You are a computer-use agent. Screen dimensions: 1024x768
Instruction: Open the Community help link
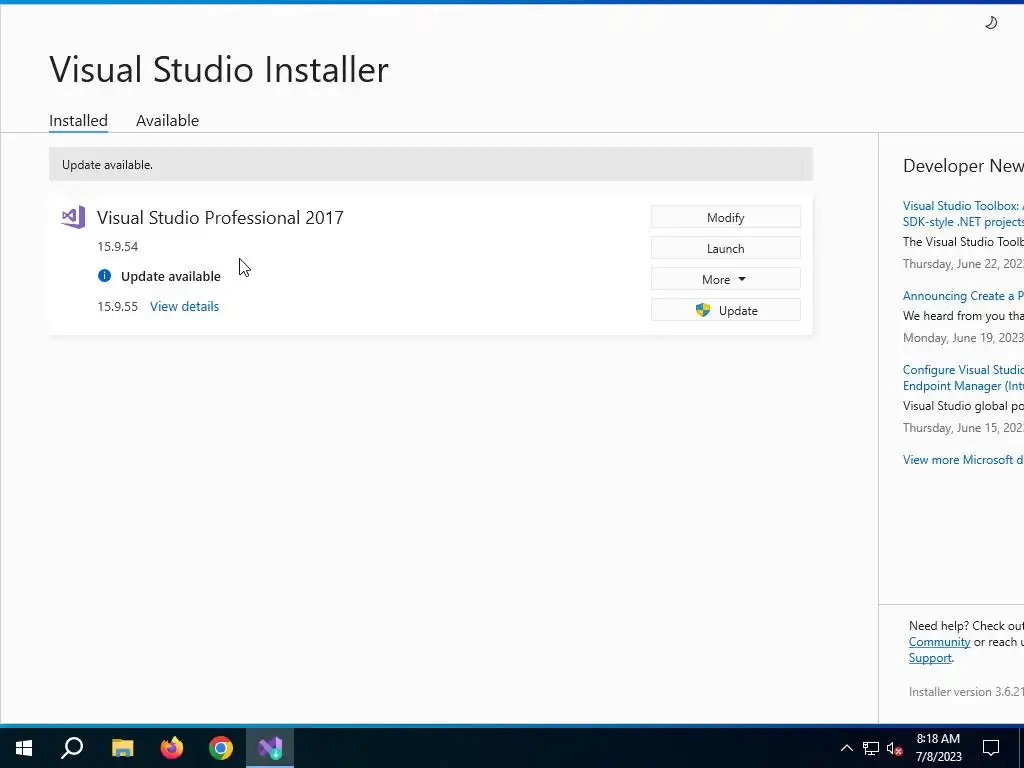coord(939,642)
